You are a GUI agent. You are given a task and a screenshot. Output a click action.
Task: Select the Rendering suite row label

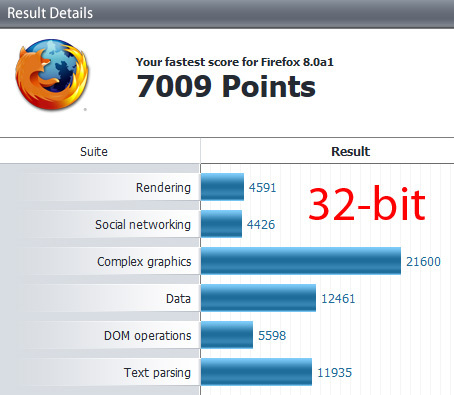[x=163, y=188]
